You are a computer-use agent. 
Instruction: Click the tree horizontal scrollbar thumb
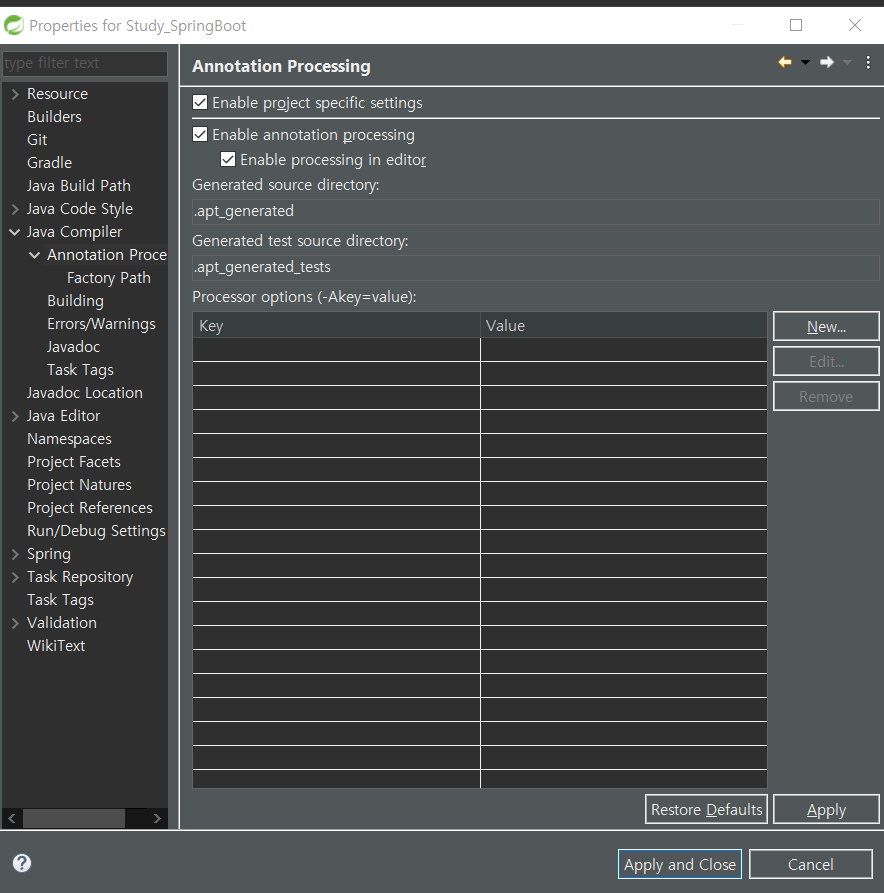pos(73,819)
